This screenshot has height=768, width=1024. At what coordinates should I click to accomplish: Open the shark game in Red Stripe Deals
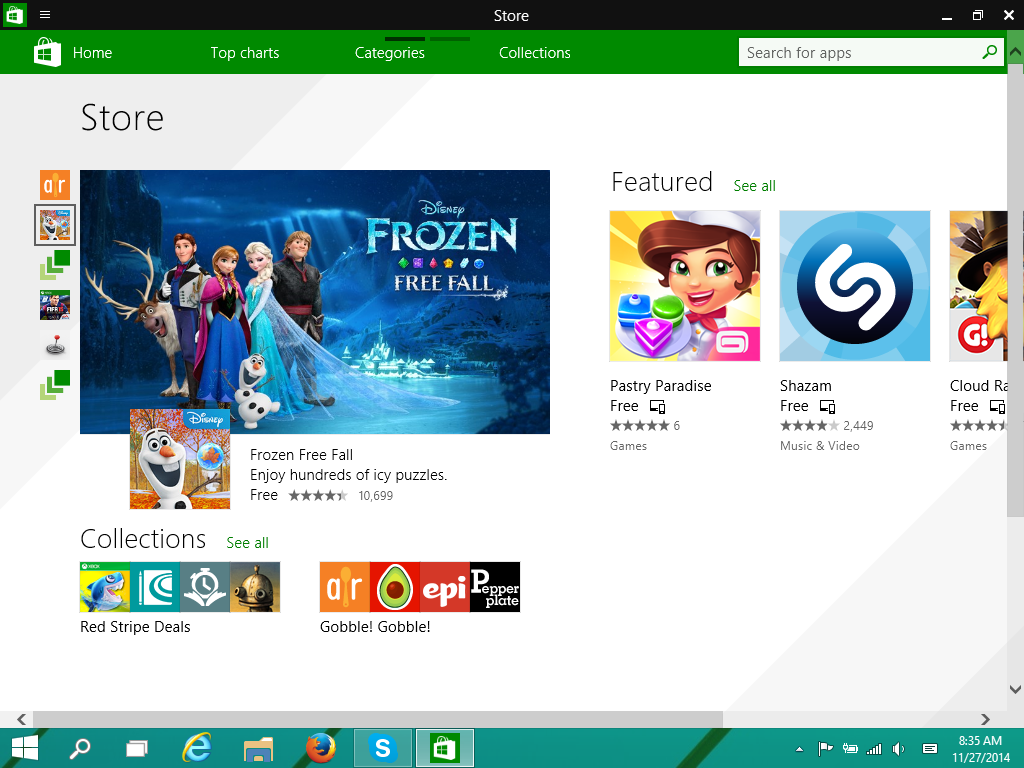[105, 587]
